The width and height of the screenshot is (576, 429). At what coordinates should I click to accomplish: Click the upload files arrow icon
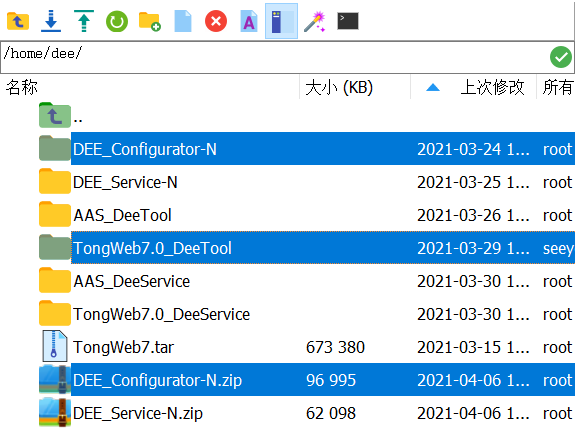click(84, 21)
